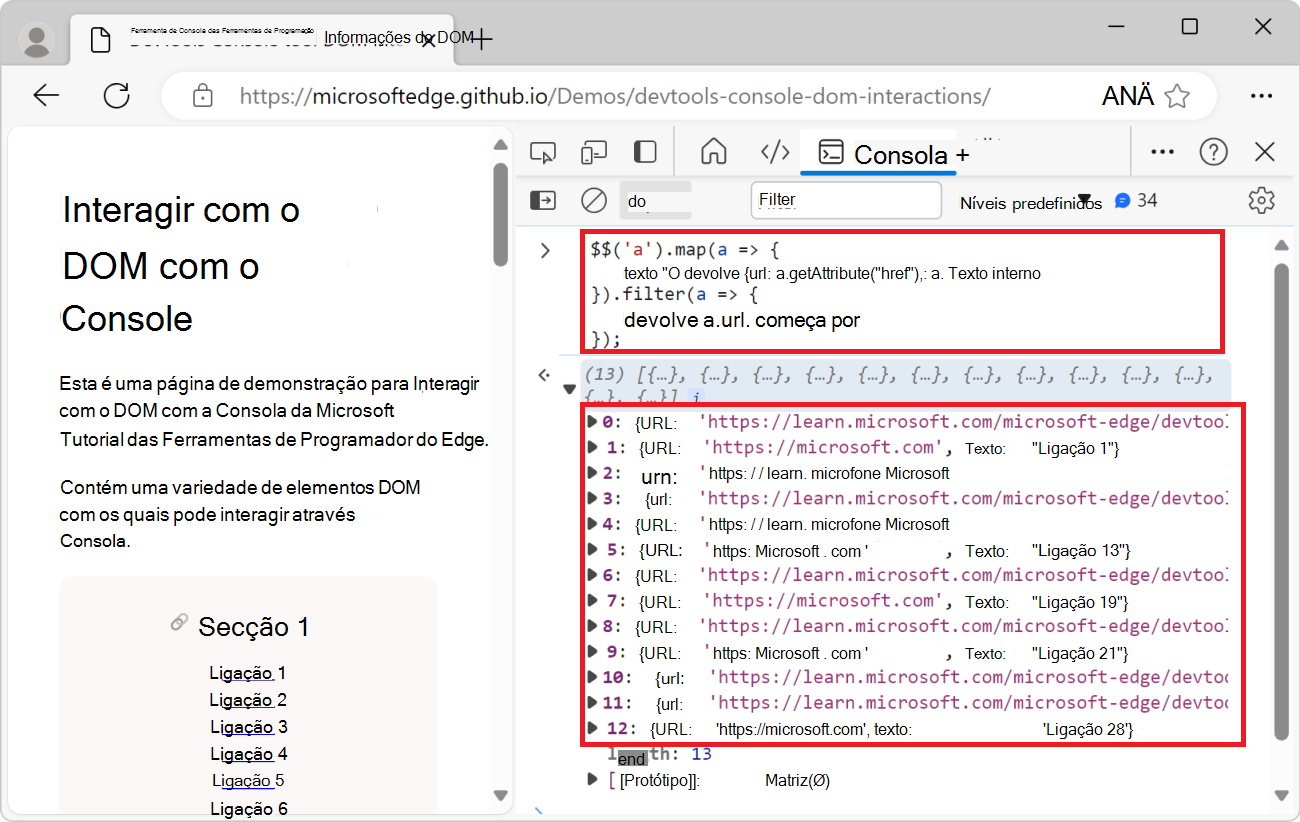1300x822 pixels.
Task: Click the web page vertical scrollbar thumb
Action: 500,215
